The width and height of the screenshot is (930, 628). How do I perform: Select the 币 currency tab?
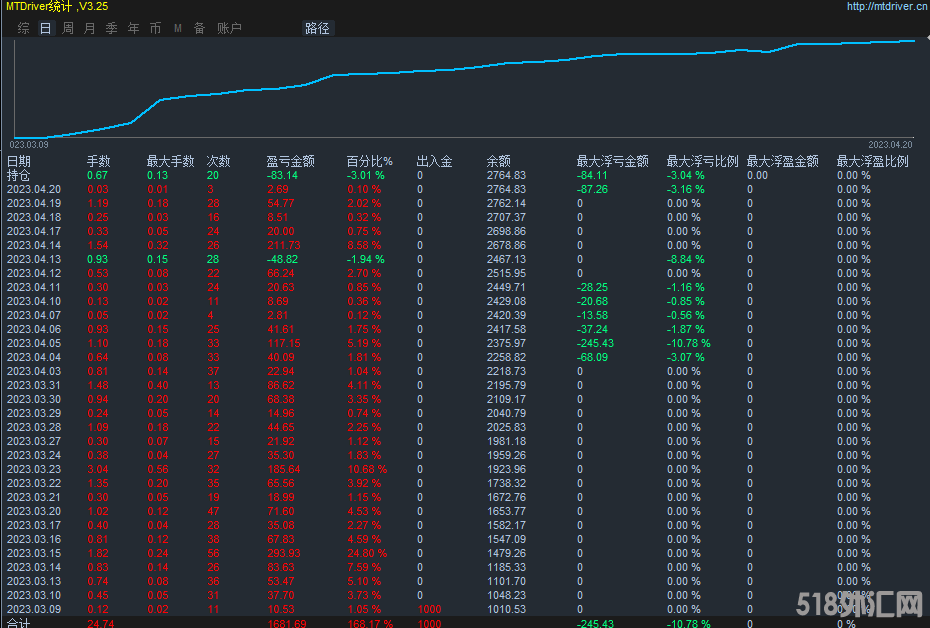point(156,29)
